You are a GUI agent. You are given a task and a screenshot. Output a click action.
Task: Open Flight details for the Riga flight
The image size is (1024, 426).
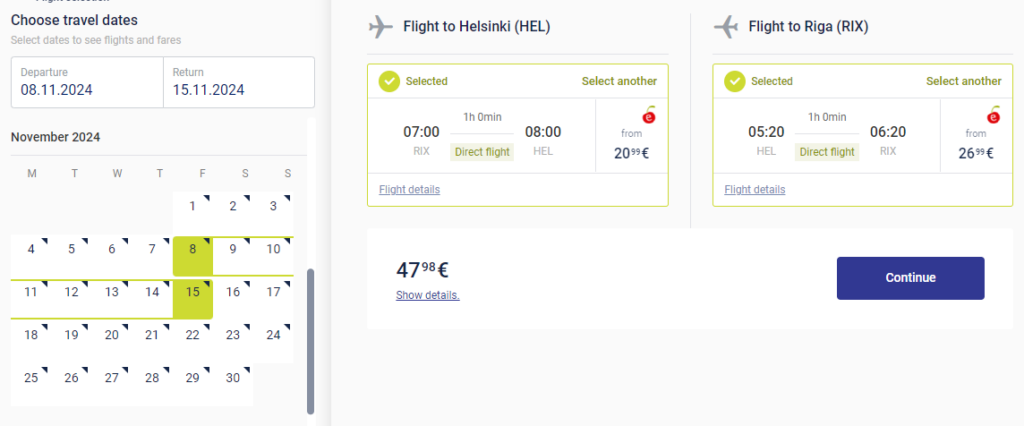[x=754, y=189]
